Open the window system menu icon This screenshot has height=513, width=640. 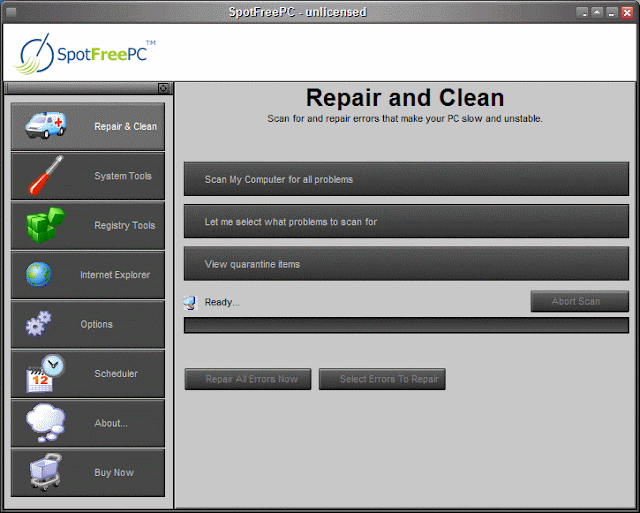point(11,12)
